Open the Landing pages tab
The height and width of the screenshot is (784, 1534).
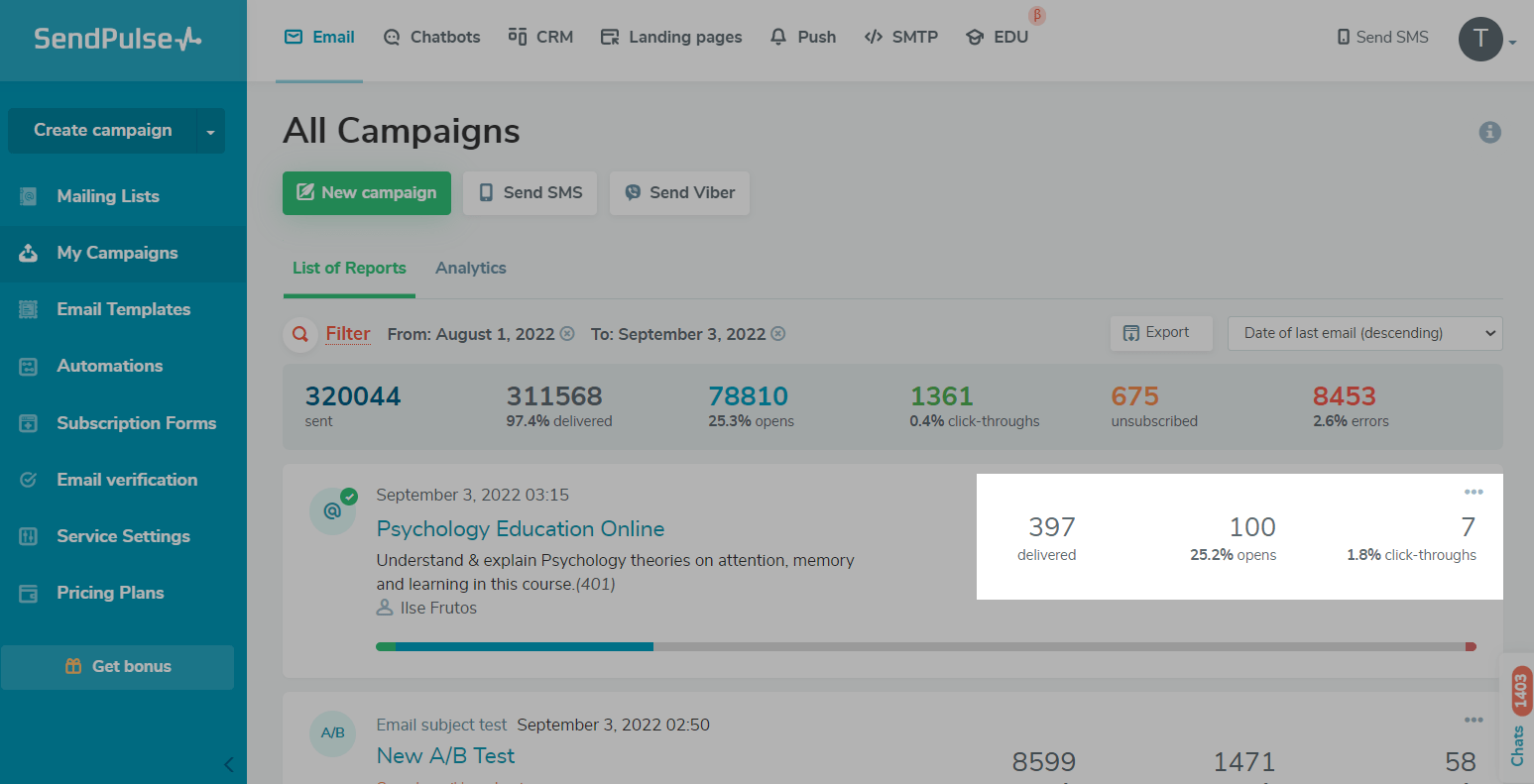[671, 37]
